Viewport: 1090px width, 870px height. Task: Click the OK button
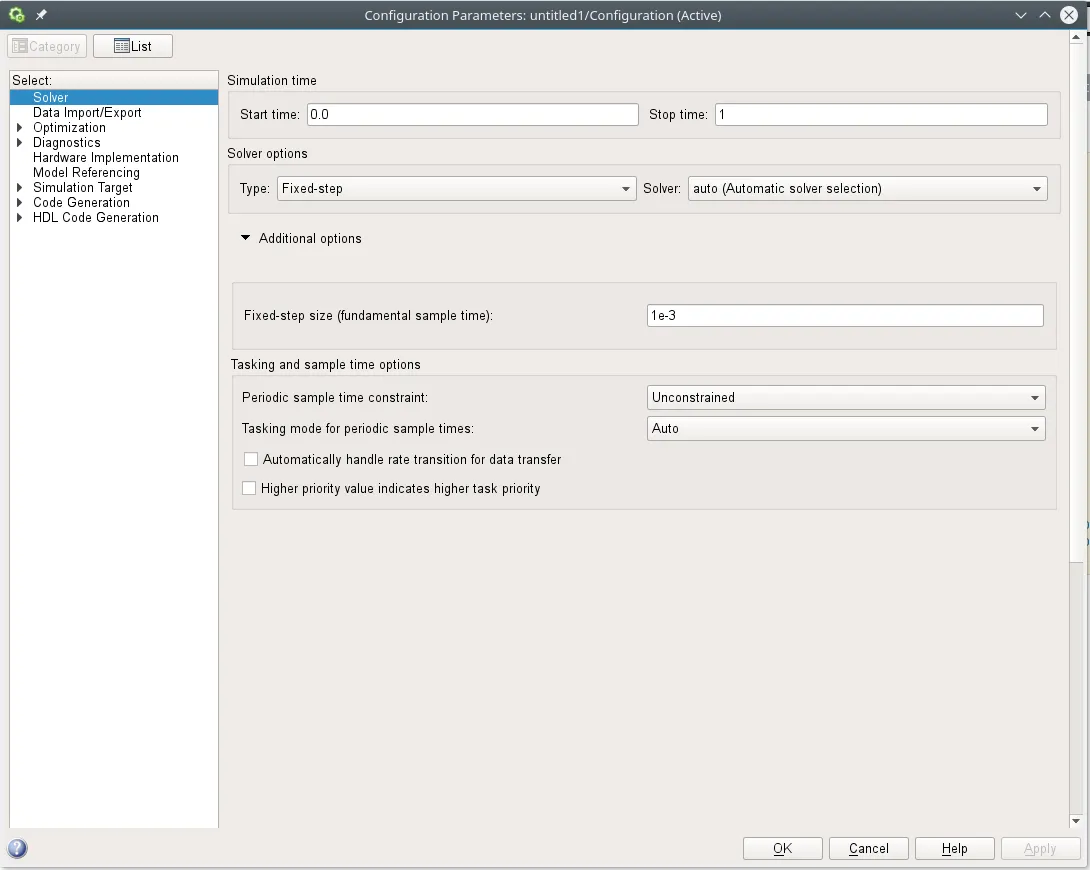tap(783, 848)
